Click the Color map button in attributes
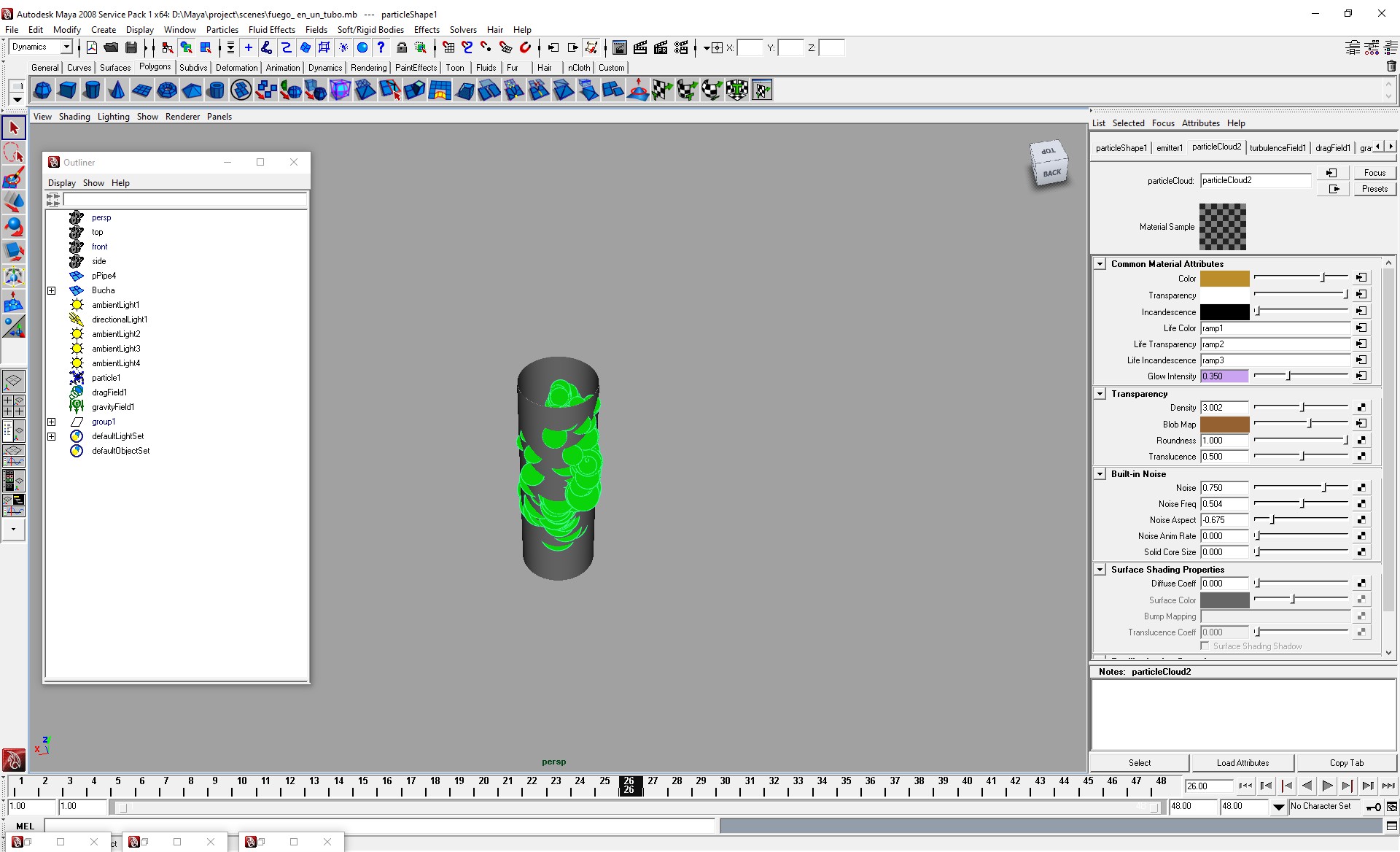The width and height of the screenshot is (1400, 852). click(x=1361, y=278)
